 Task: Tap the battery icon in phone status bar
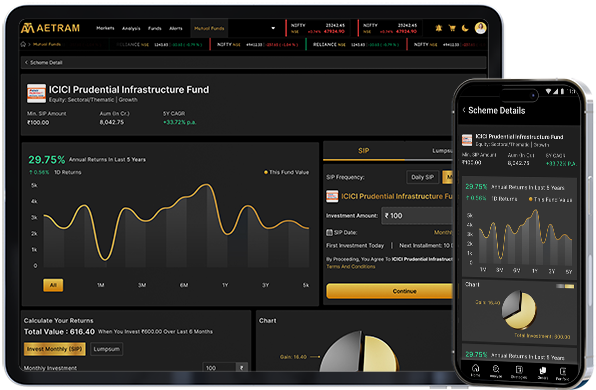point(562,91)
